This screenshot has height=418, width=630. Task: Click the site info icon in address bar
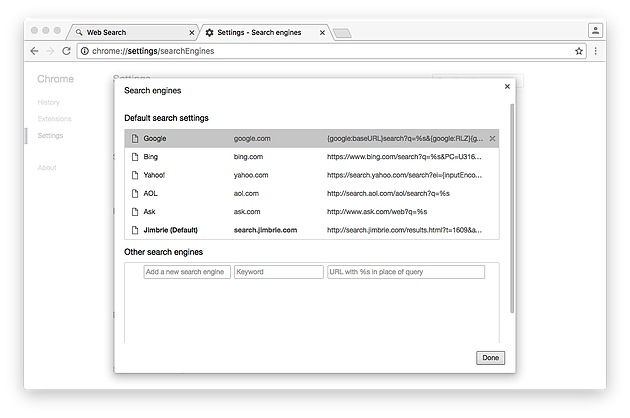tap(85, 51)
